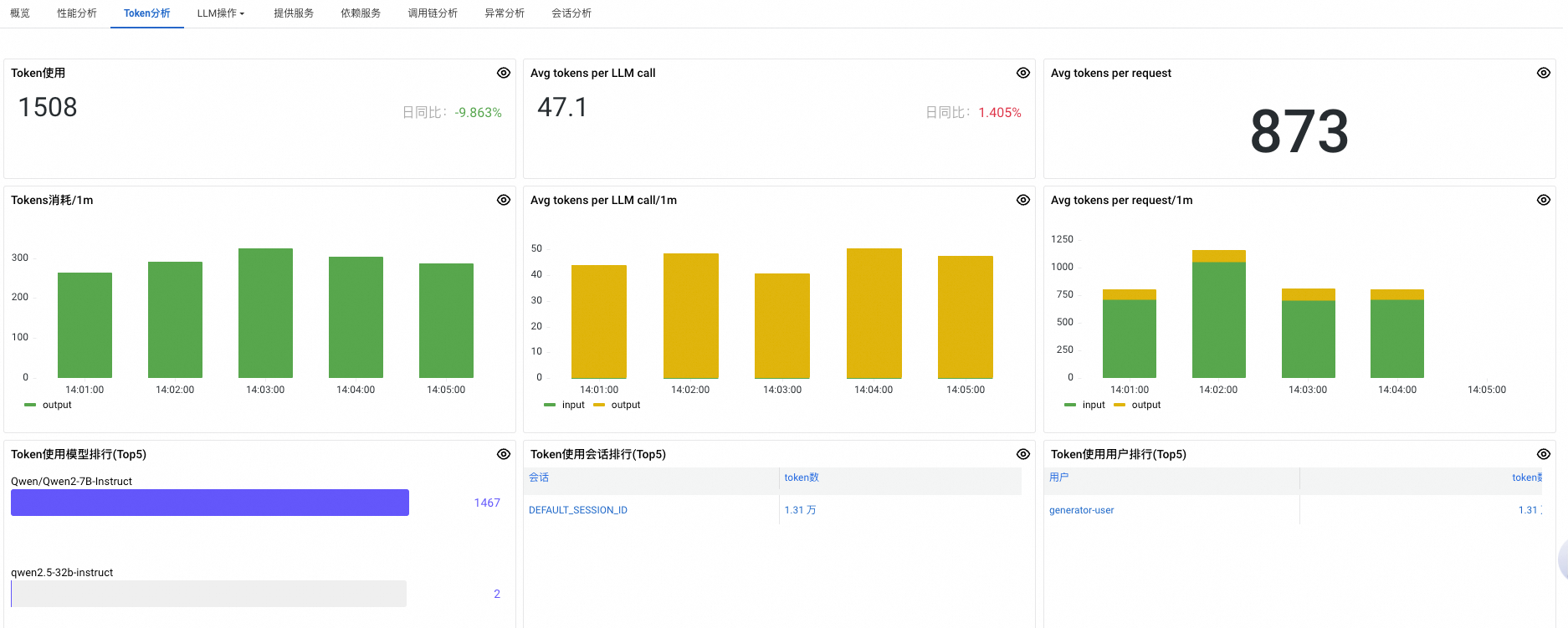This screenshot has width=1568, height=628.
Task: Click eye icon on Avg tokens per LLM call panel
Action: [1022, 73]
